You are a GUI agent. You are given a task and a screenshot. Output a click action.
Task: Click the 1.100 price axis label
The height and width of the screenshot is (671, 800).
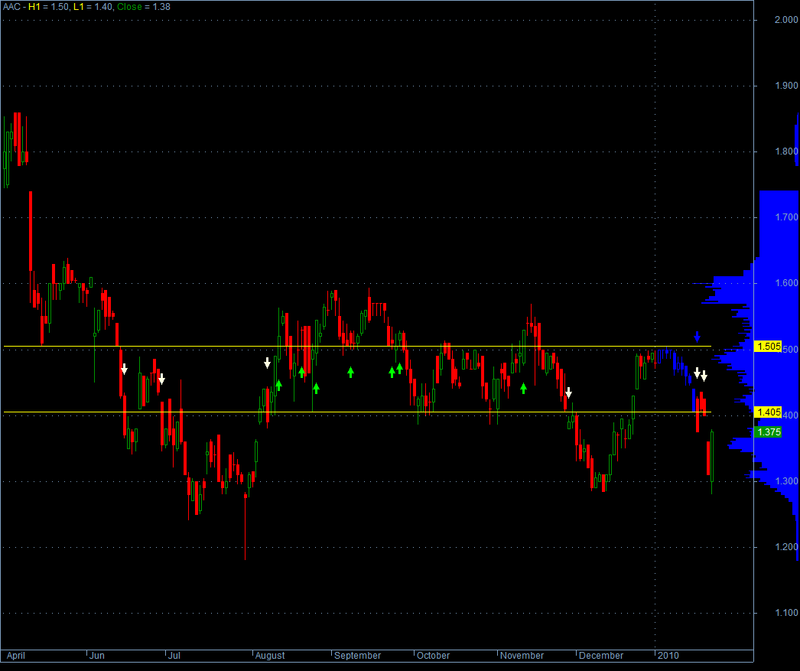786,613
